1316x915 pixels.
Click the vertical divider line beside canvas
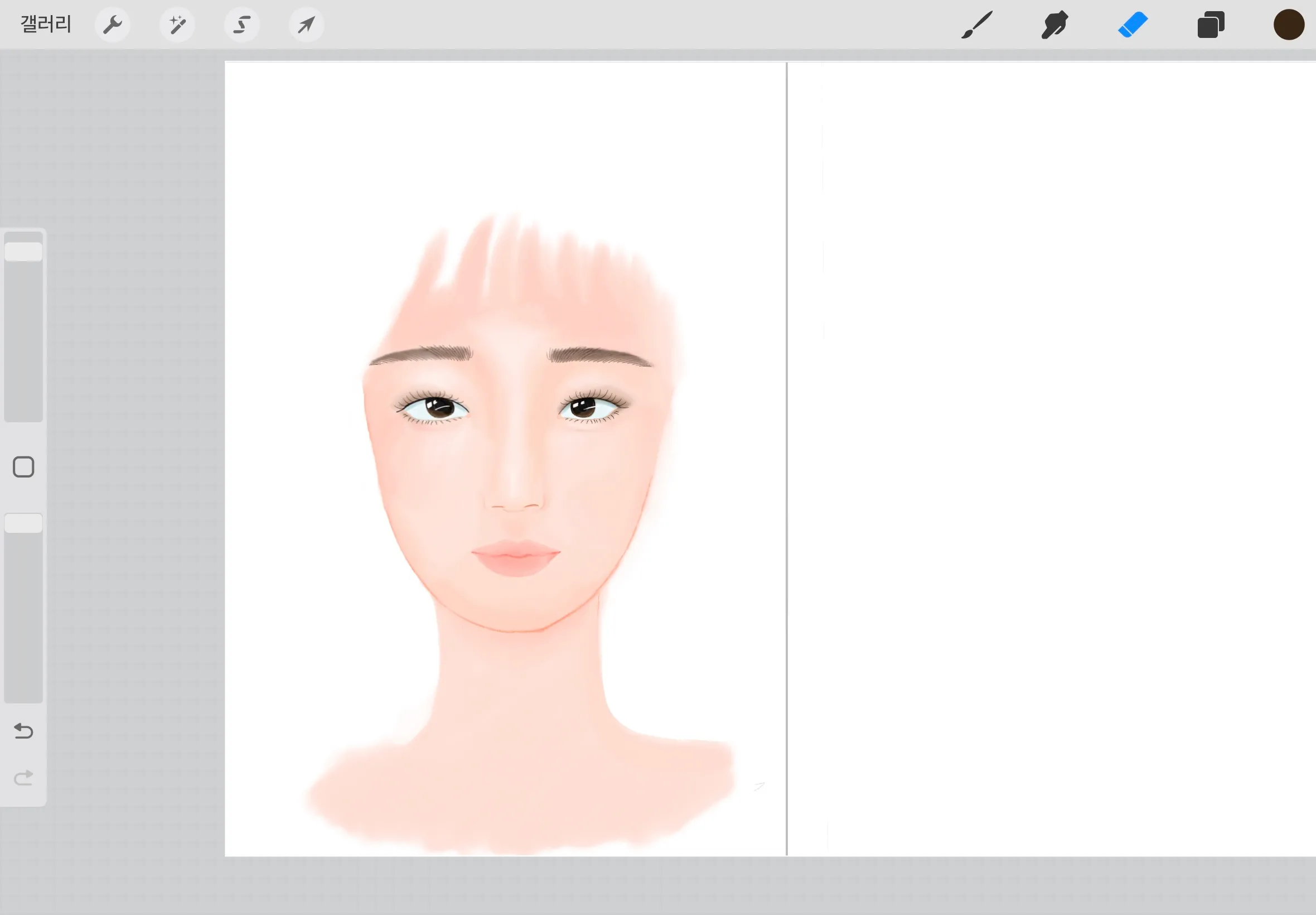[x=787, y=459]
